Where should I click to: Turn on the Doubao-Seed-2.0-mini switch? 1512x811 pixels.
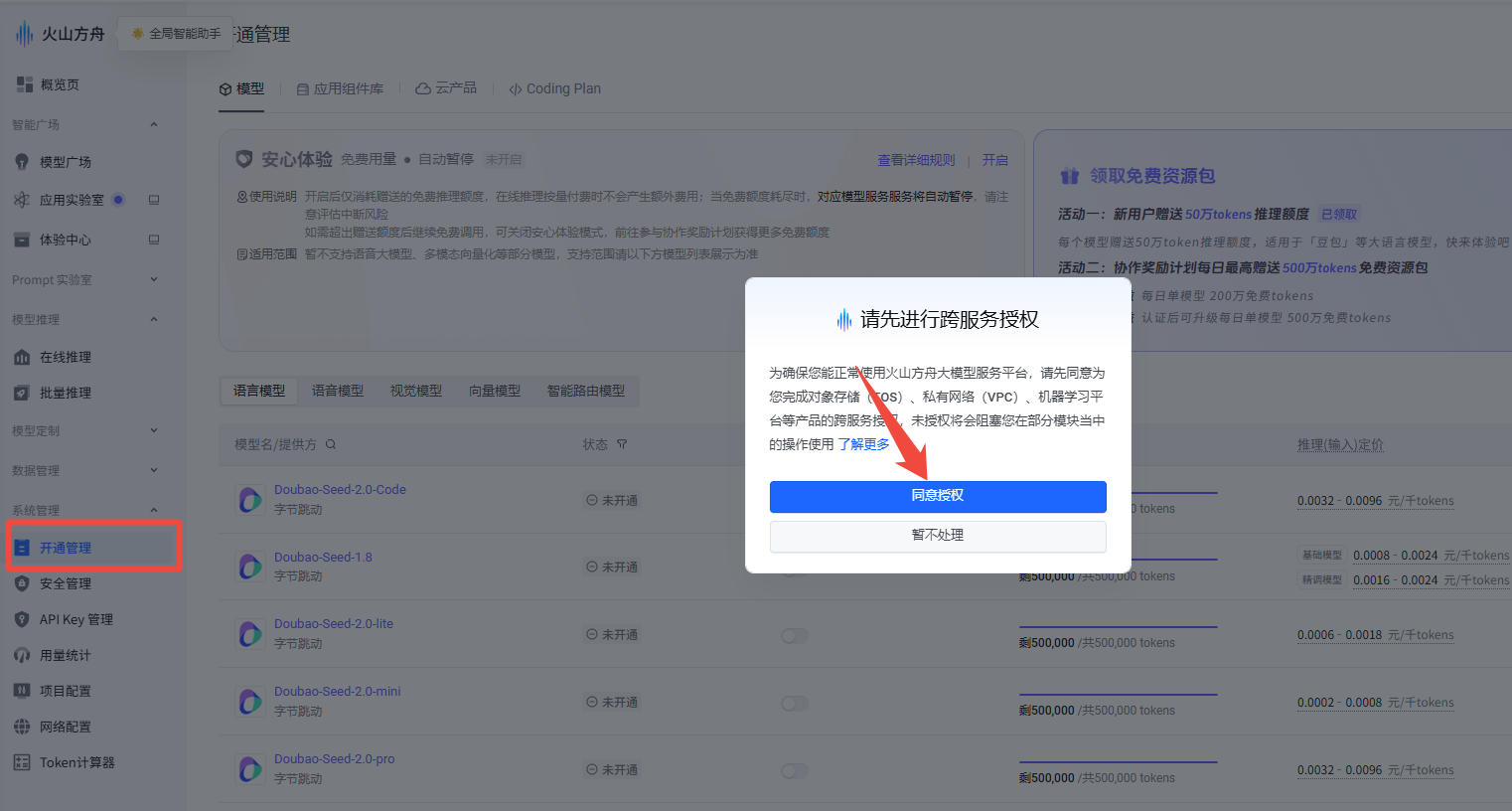tap(795, 703)
